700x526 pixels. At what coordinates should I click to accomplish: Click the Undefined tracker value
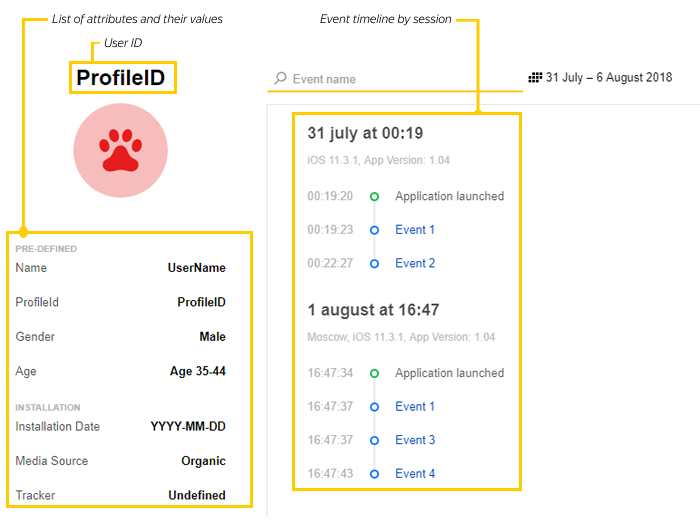click(197, 495)
